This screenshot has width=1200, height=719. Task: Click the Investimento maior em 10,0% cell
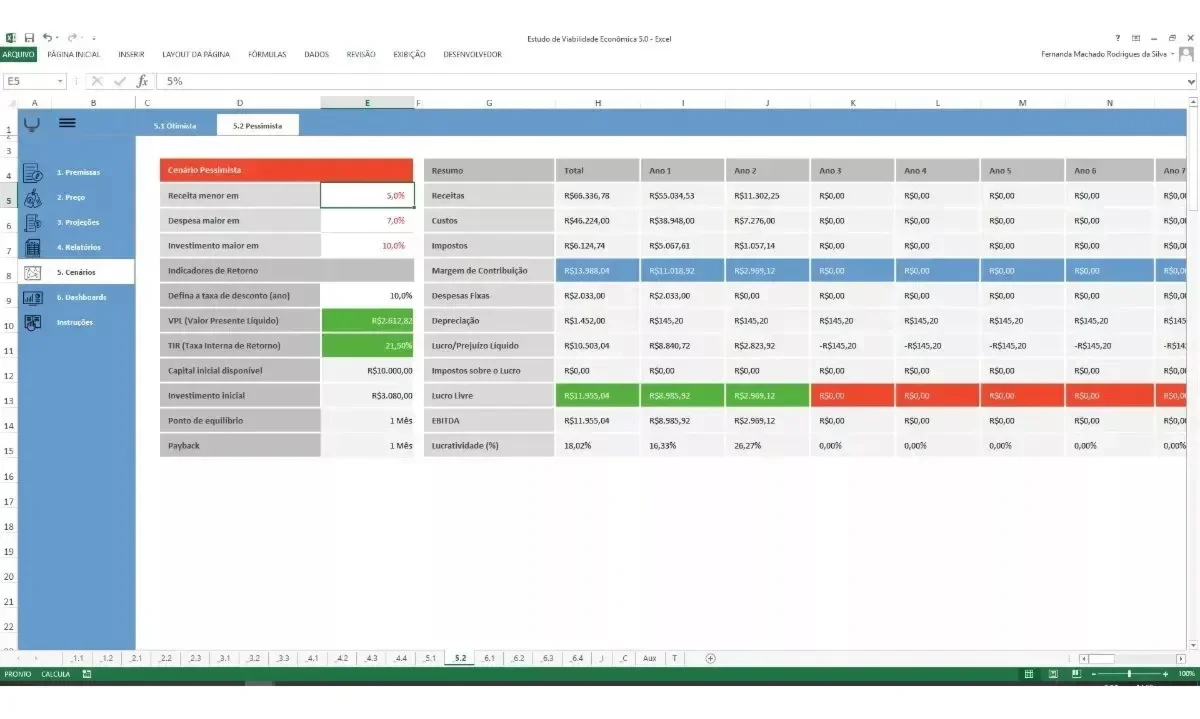tap(367, 245)
